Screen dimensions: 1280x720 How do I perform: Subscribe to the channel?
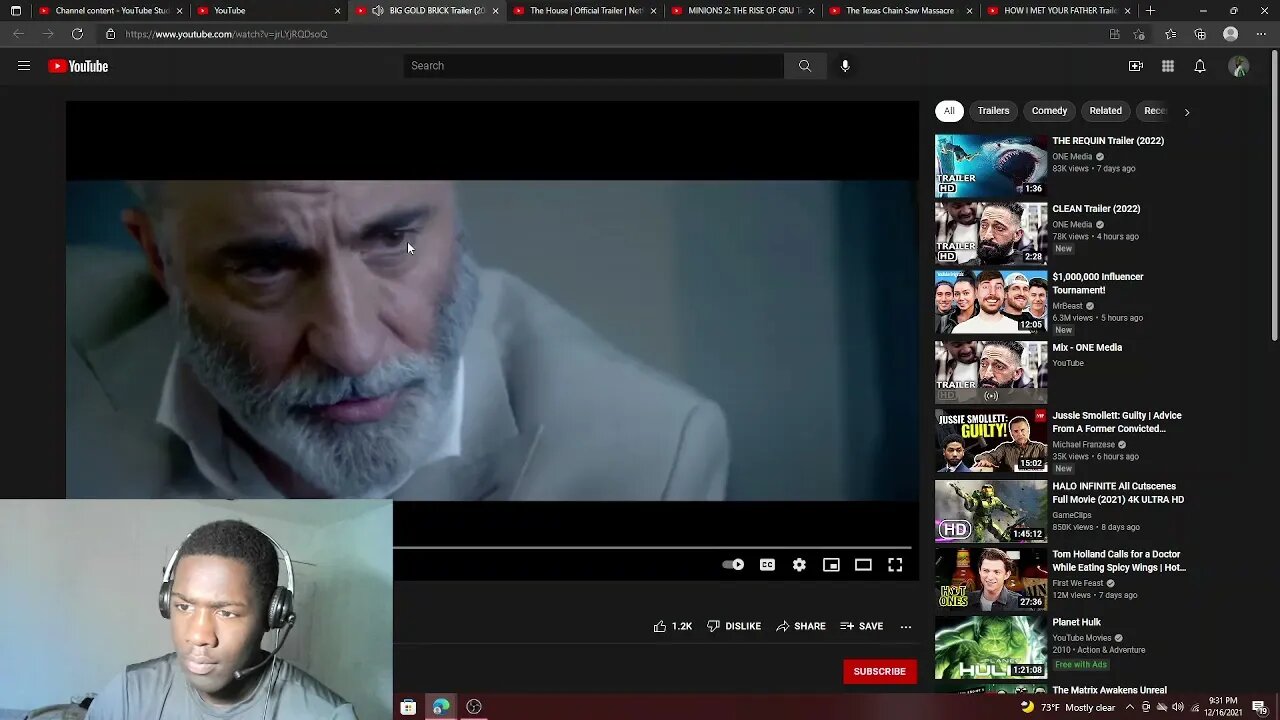click(880, 671)
